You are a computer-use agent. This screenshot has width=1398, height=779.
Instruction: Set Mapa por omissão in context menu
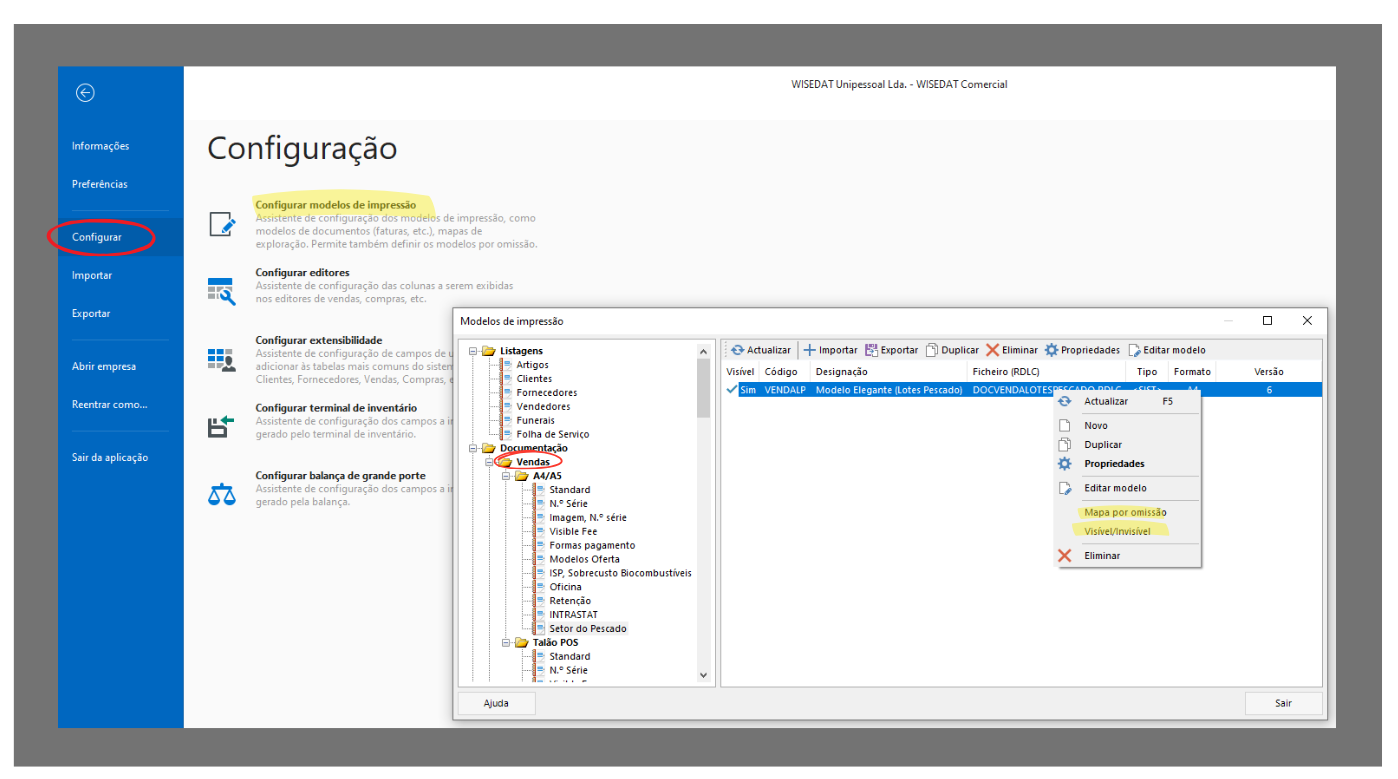coord(1125,512)
